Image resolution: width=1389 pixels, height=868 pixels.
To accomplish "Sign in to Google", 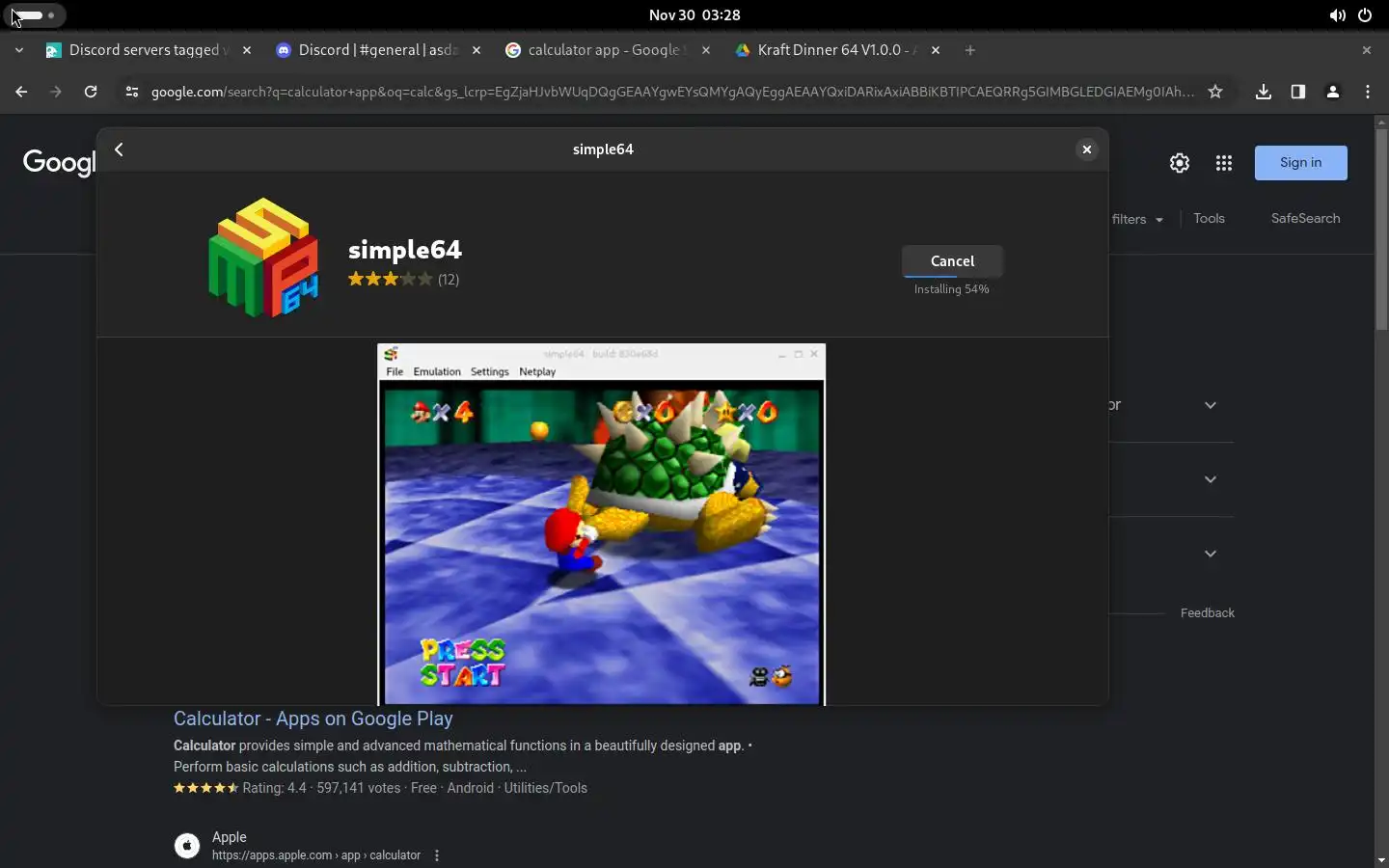I will 1300,163.
